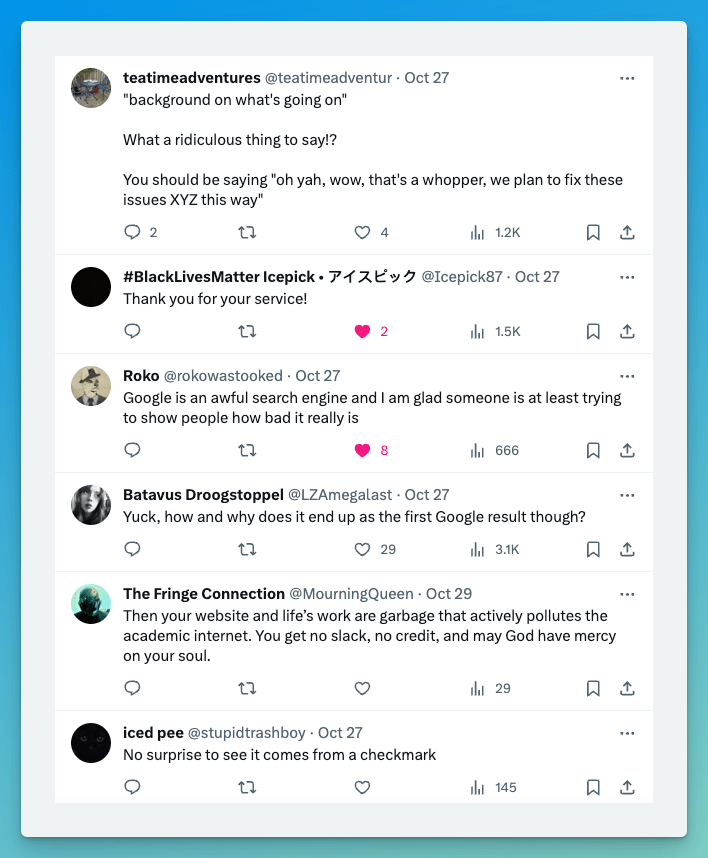Screen dimensions: 708x858
Task: Bookmark Batavus Droogstoppel's tweet
Action: tap(593, 549)
